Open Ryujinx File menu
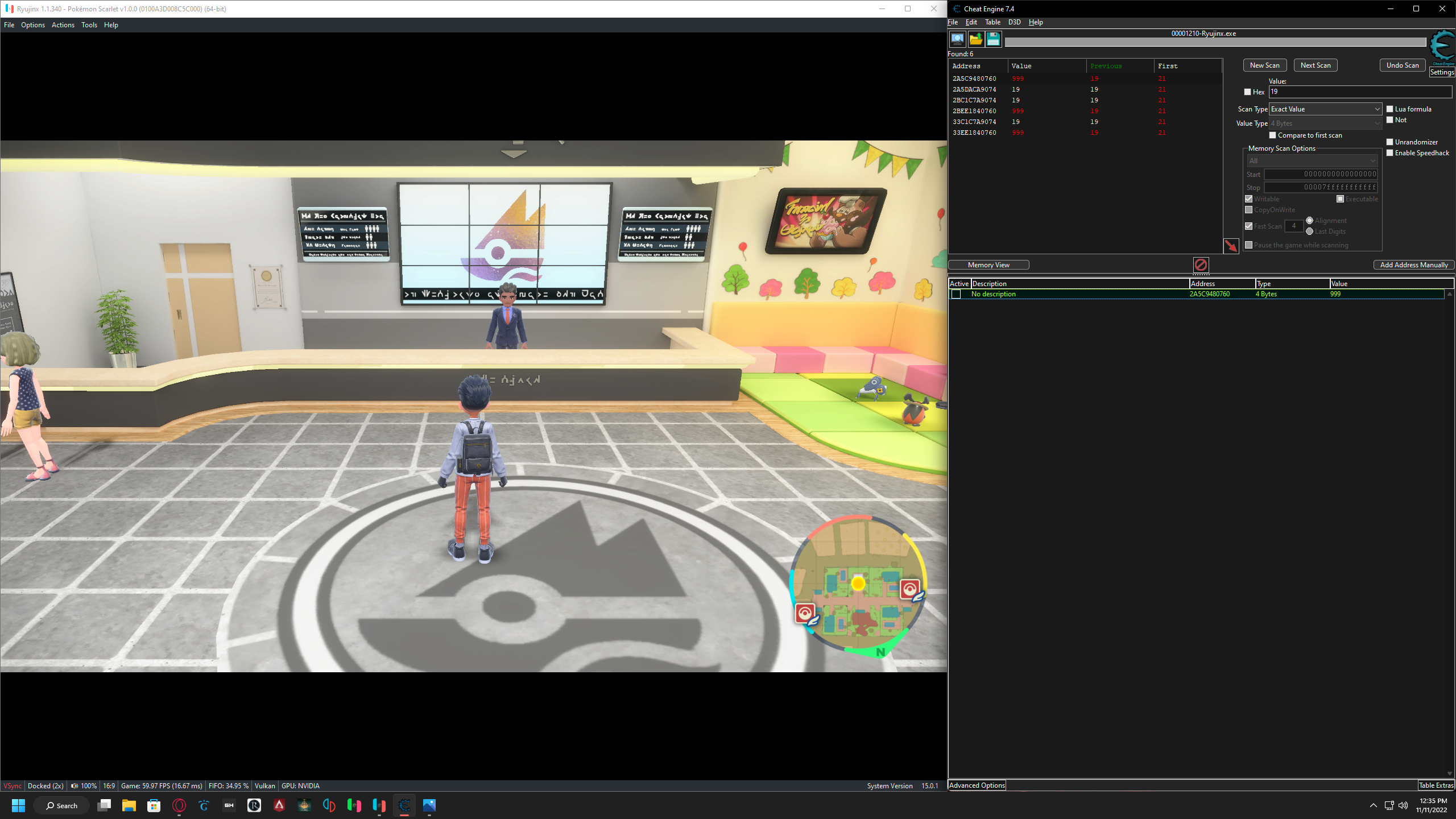The height and width of the screenshot is (819, 1456). point(9,25)
